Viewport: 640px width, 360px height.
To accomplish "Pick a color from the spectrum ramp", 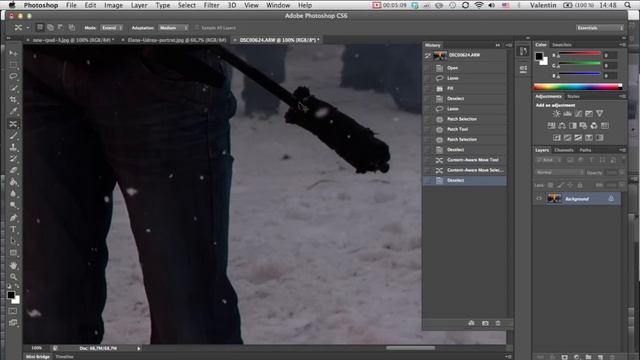I will point(578,87).
